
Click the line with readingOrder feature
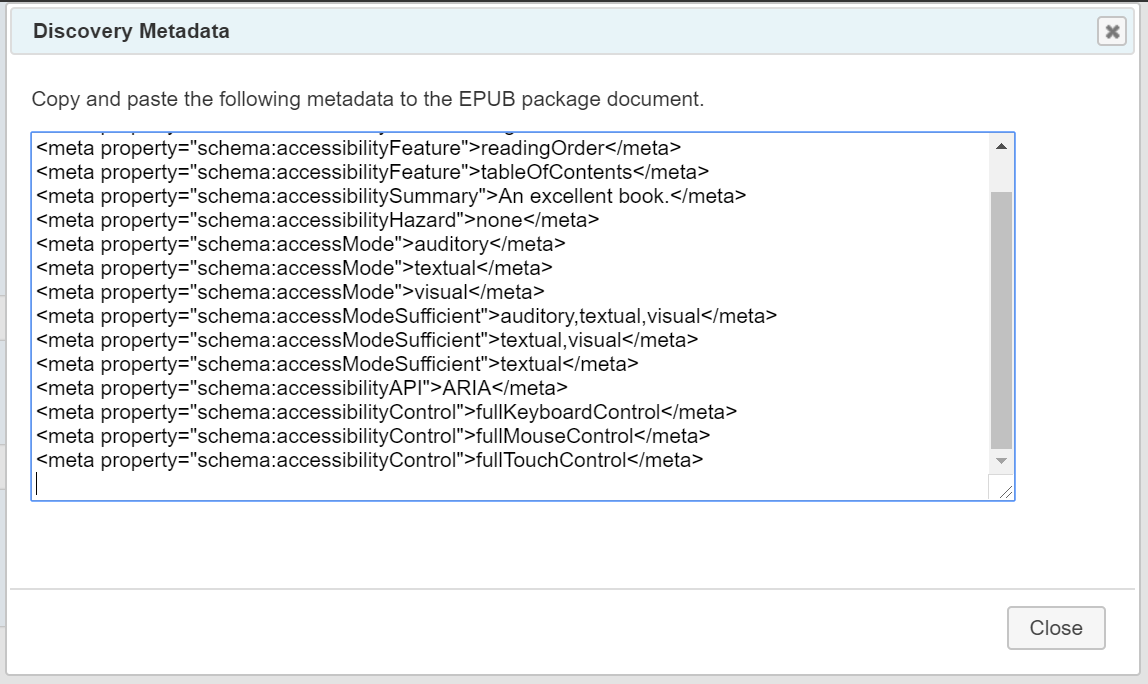pos(359,148)
